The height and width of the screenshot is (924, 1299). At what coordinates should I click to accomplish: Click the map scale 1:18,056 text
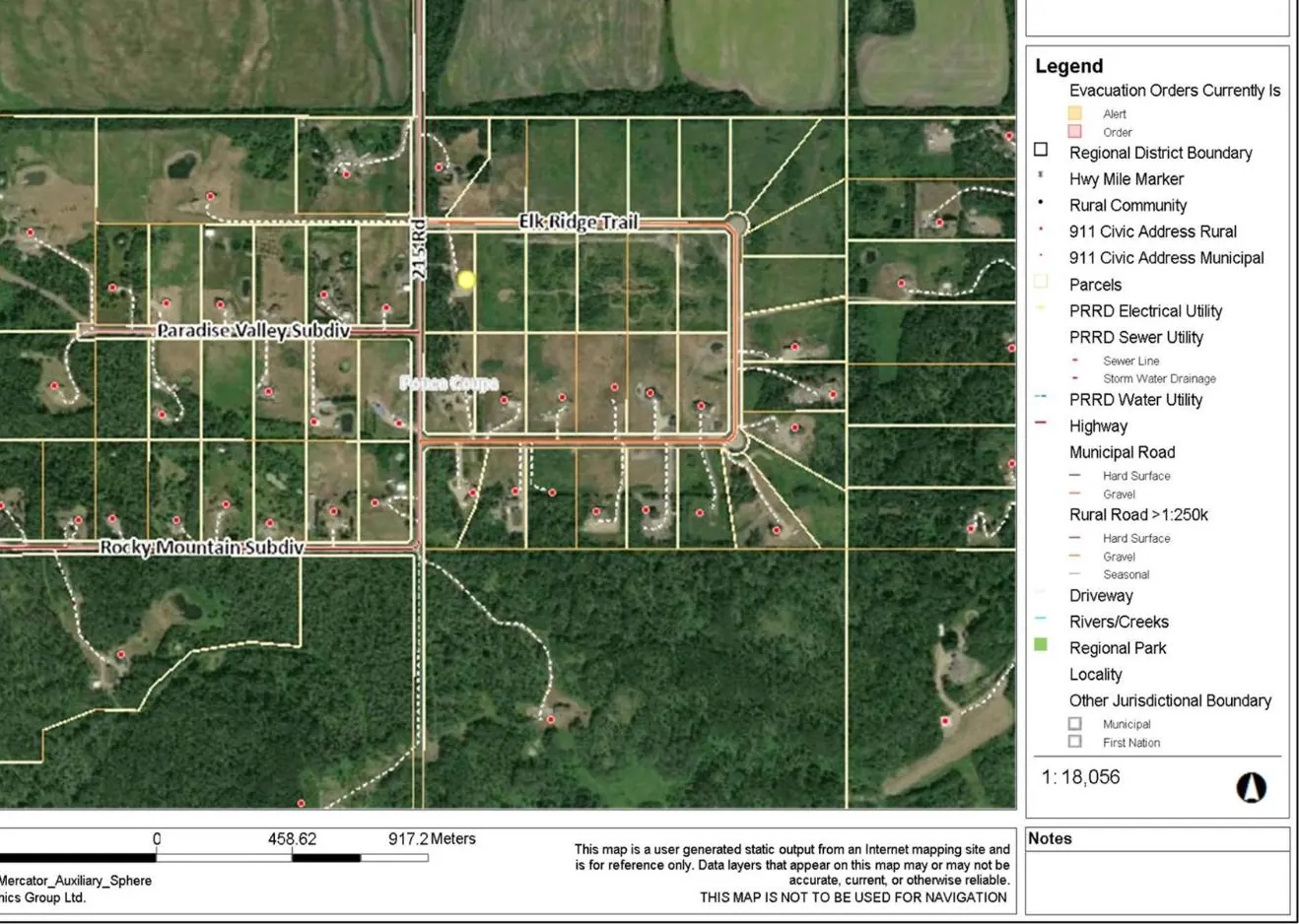coord(1080,777)
